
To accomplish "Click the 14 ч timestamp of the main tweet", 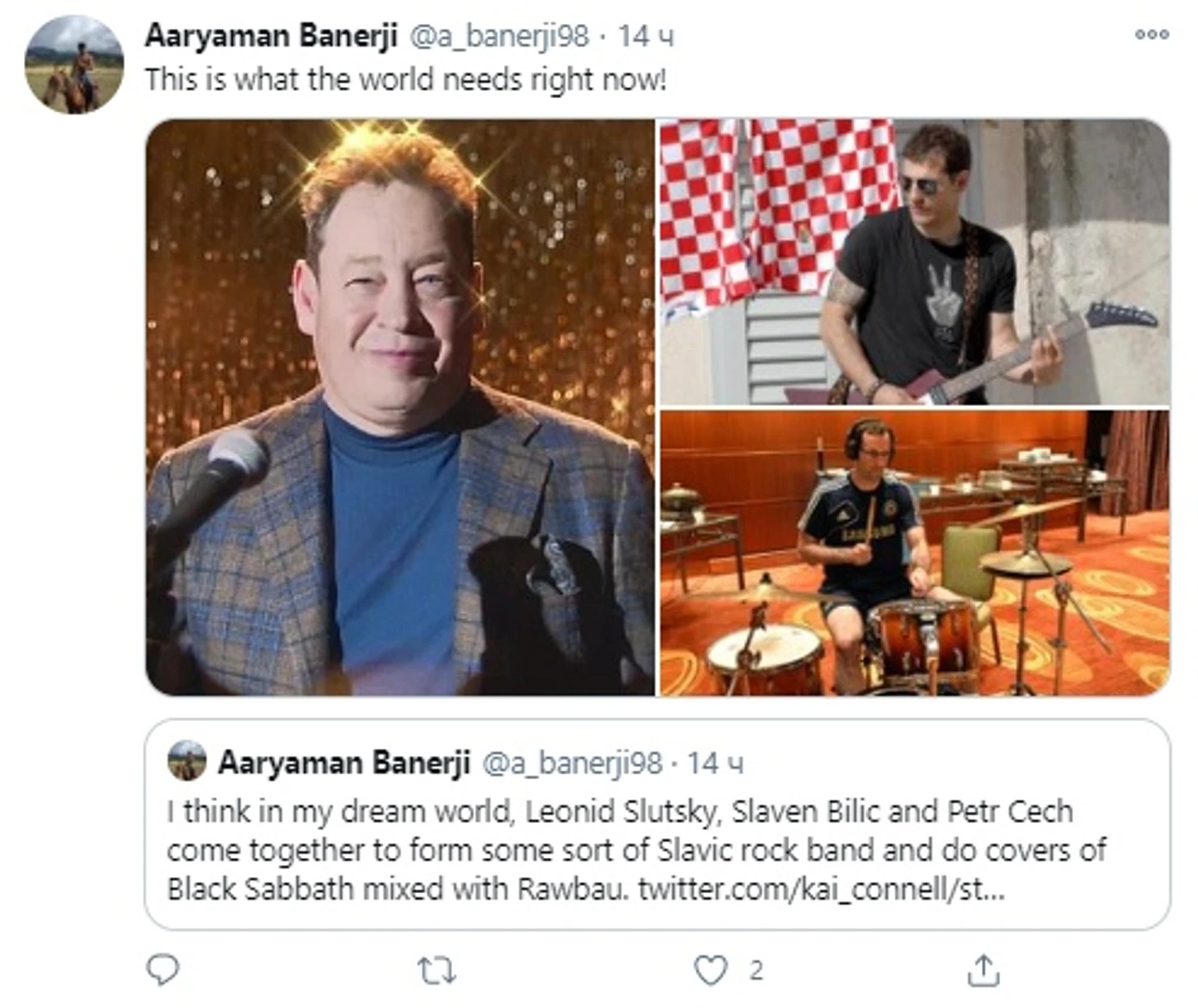I will (x=646, y=35).
